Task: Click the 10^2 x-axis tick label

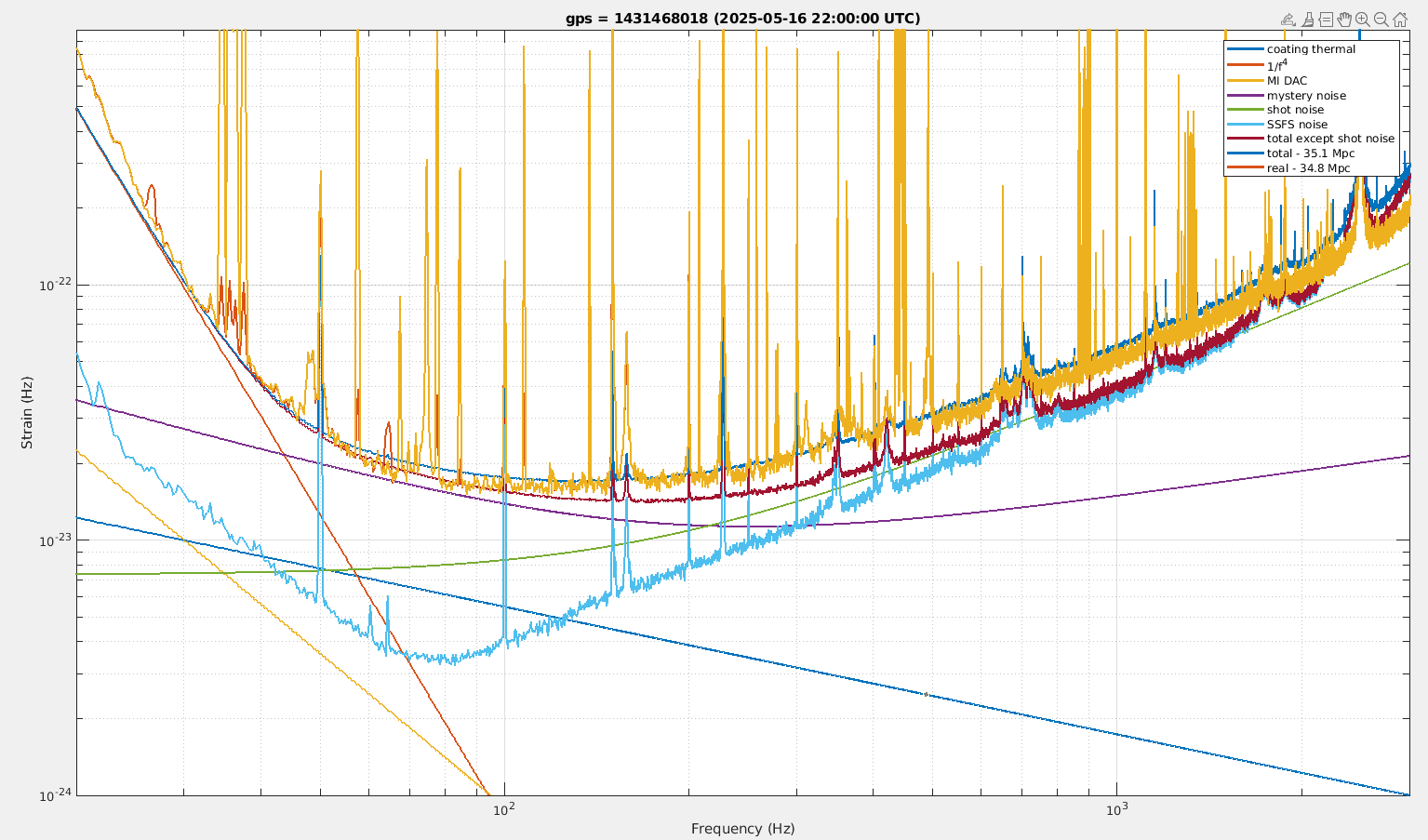Action: coord(503,808)
